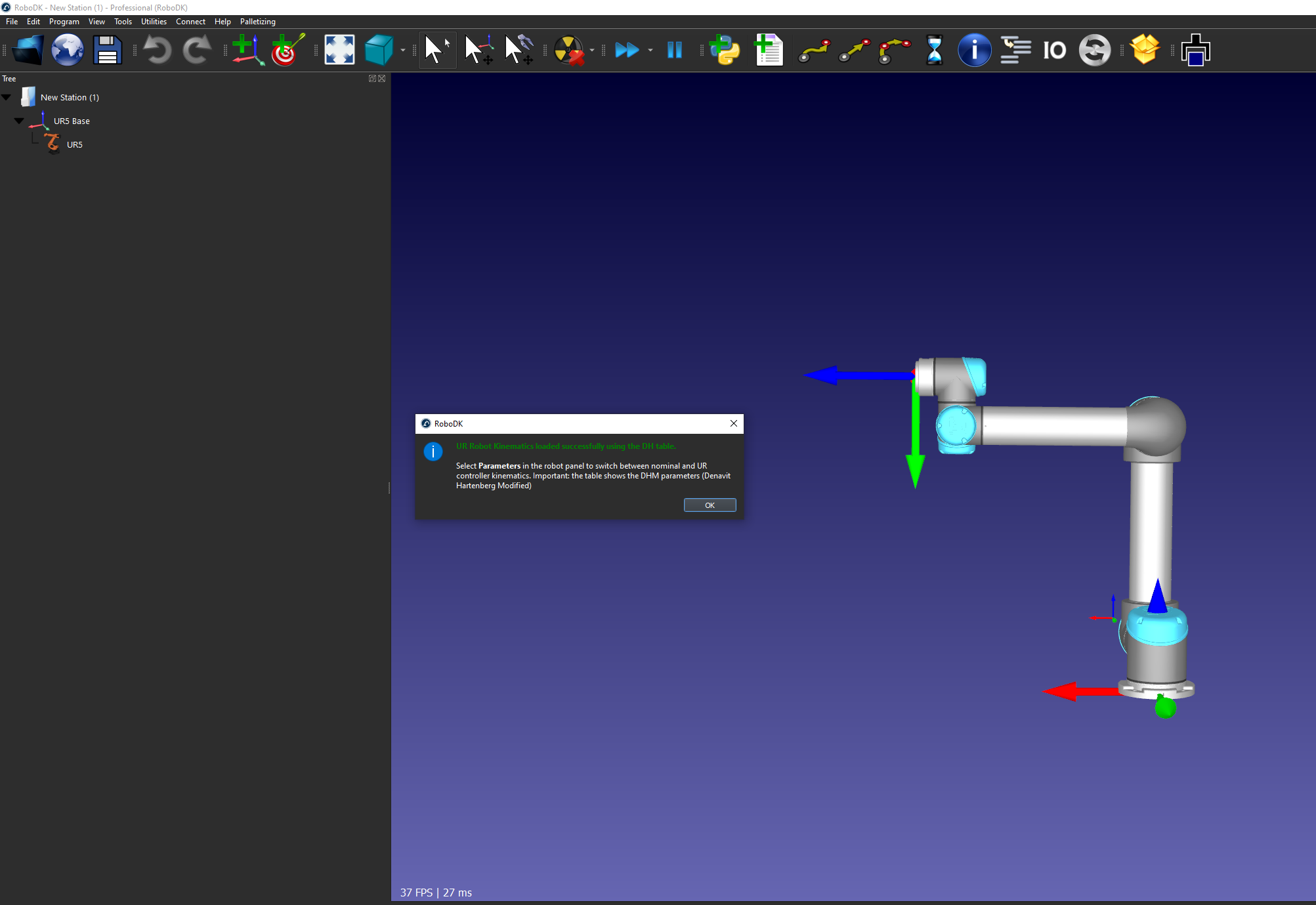Pause the simulation
This screenshot has width=1316, height=905.
674,50
